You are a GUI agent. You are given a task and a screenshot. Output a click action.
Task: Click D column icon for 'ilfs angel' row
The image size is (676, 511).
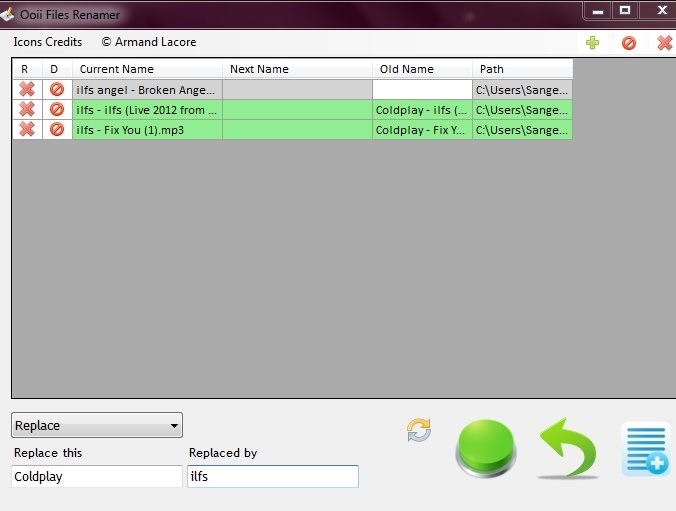pyautogui.click(x=57, y=89)
